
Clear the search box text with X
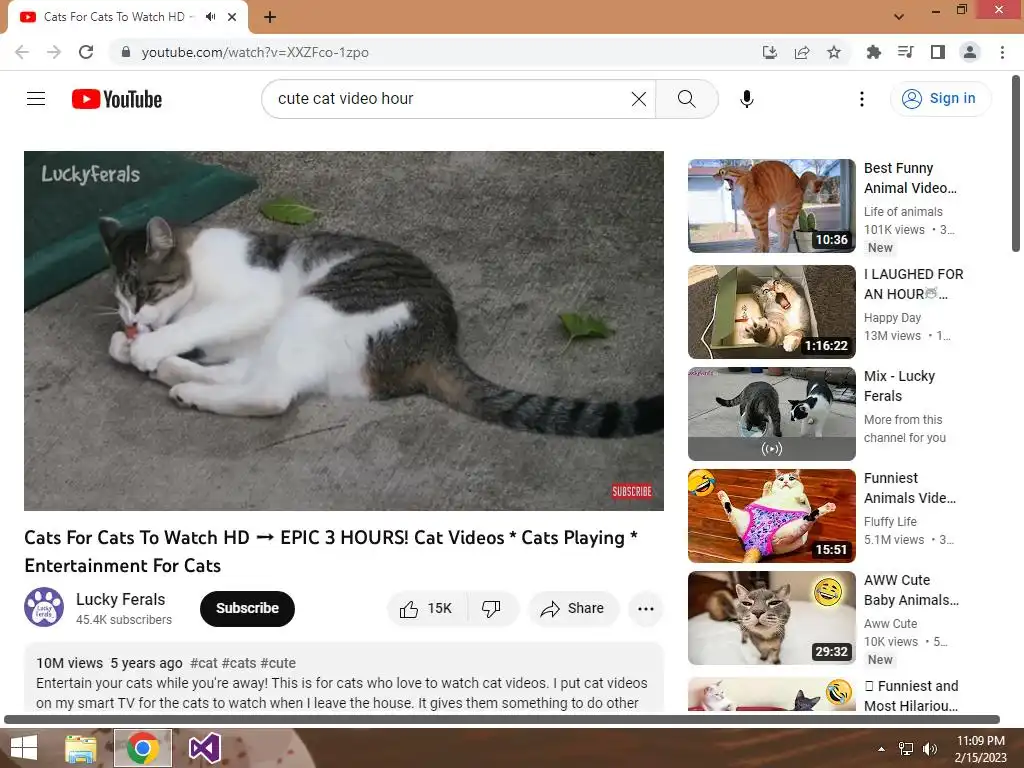click(639, 99)
